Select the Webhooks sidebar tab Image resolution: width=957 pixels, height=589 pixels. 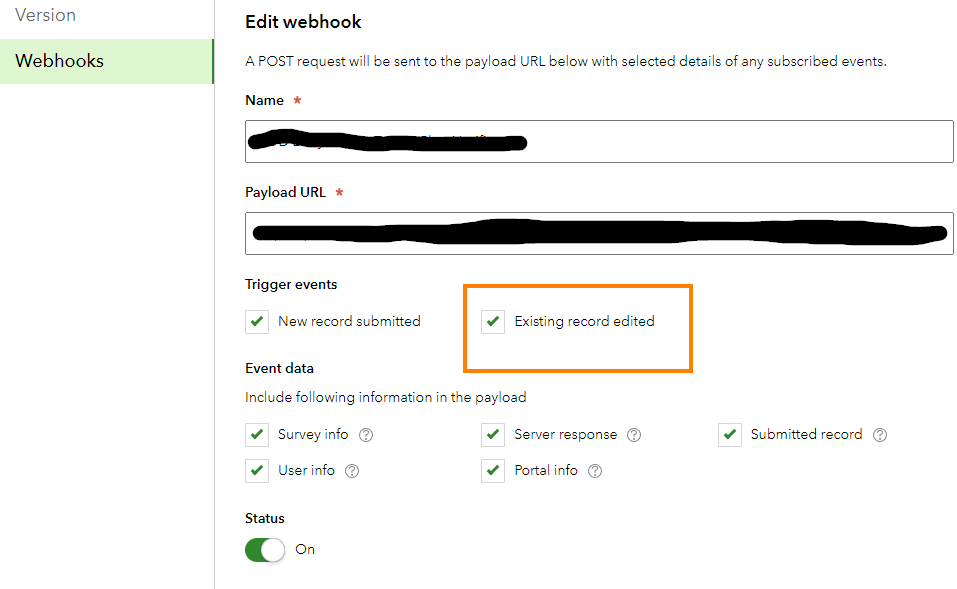pos(107,61)
